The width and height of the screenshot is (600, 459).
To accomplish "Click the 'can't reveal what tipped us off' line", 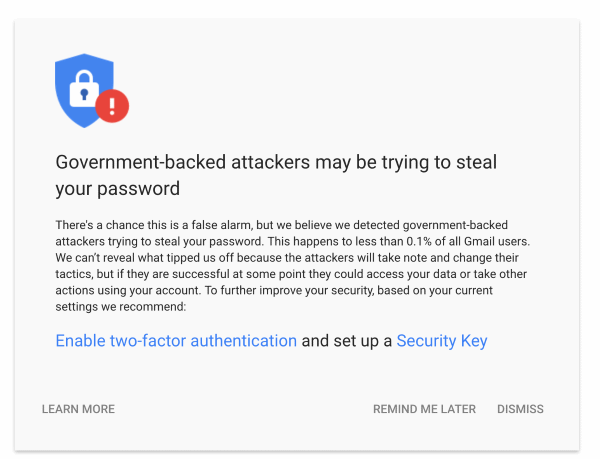I will pyautogui.click(x=150, y=259).
